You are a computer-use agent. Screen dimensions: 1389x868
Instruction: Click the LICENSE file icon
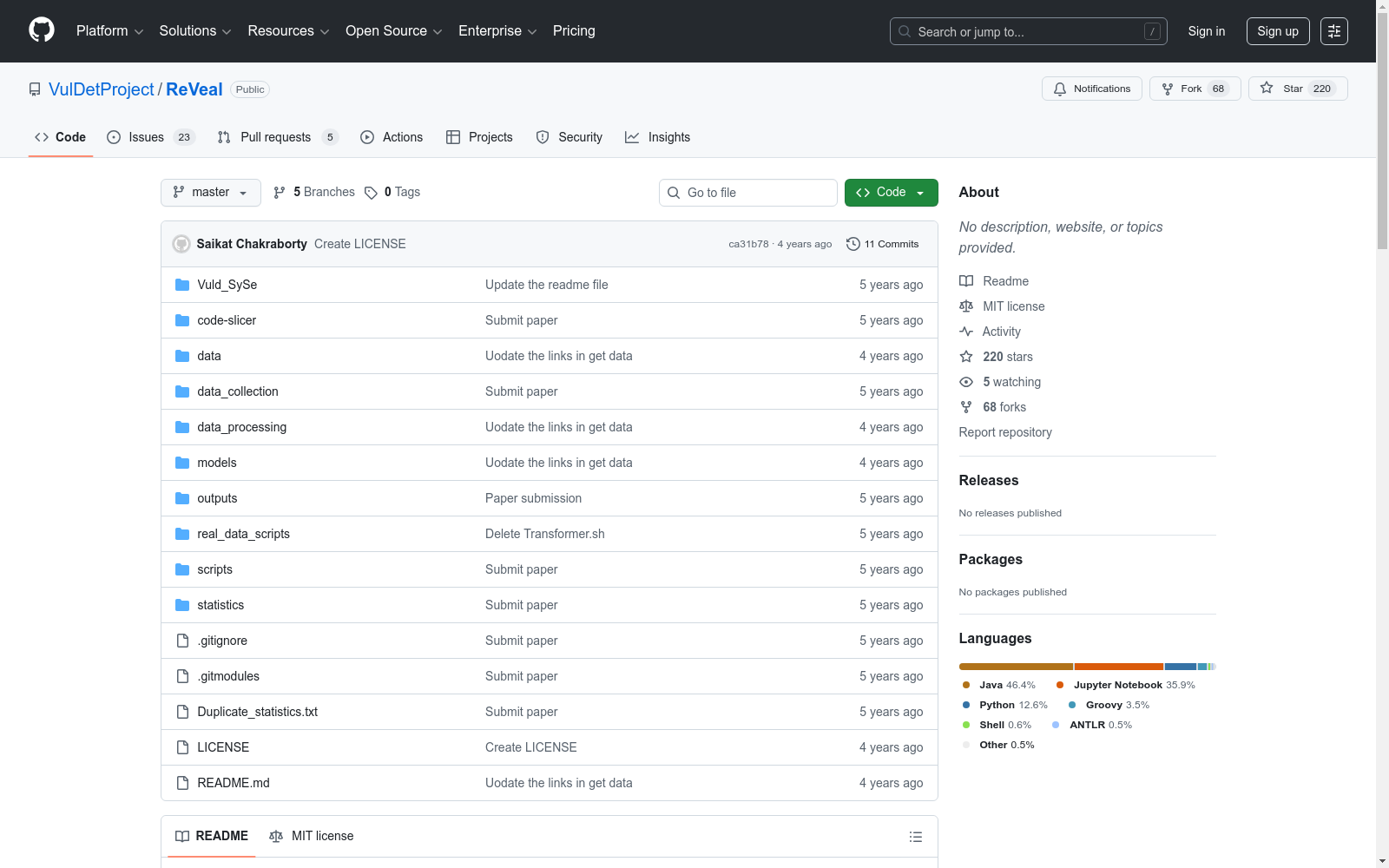click(x=182, y=747)
